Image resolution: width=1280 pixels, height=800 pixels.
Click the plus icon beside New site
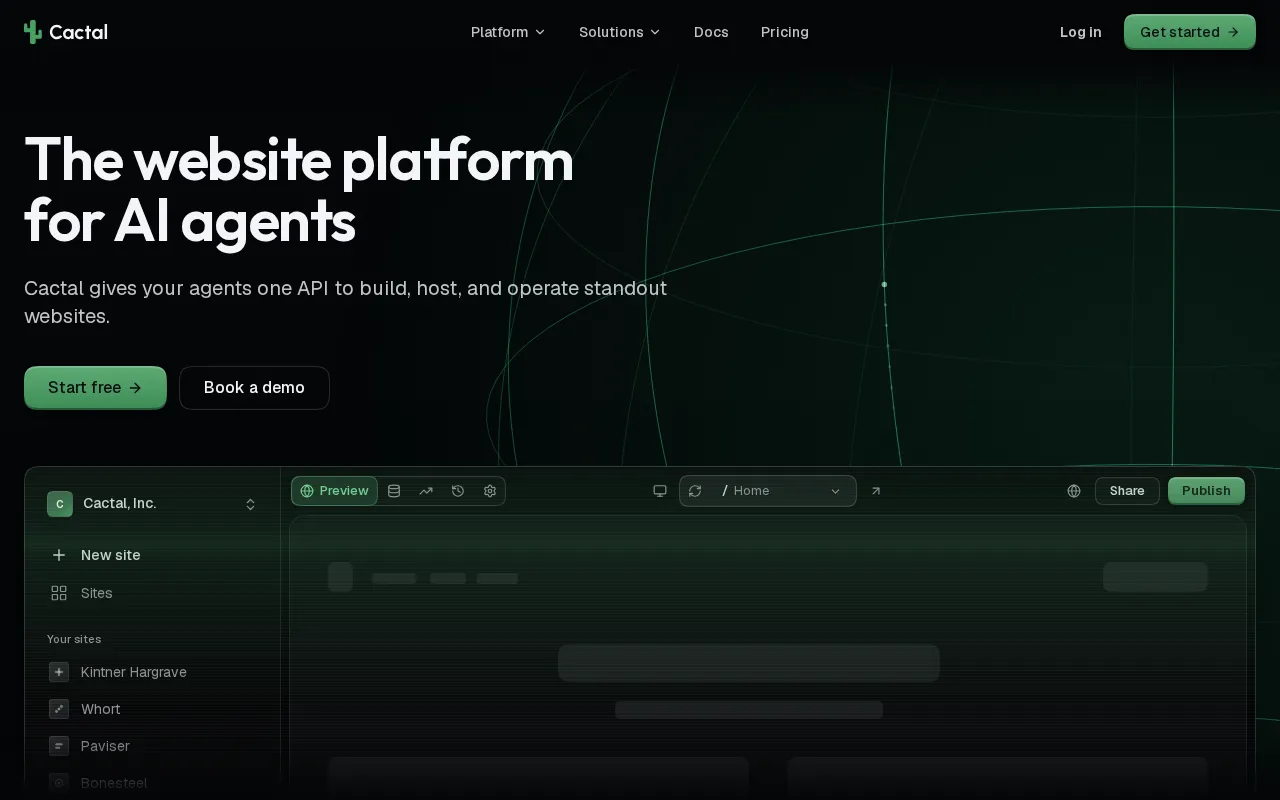tap(59, 555)
